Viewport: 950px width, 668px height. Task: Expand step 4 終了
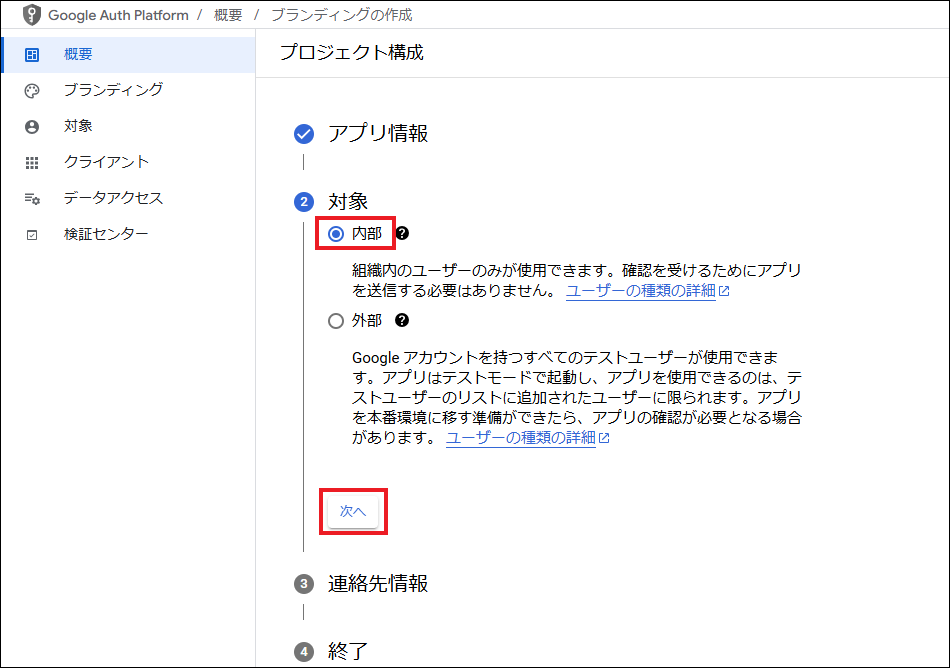pyautogui.click(x=348, y=652)
